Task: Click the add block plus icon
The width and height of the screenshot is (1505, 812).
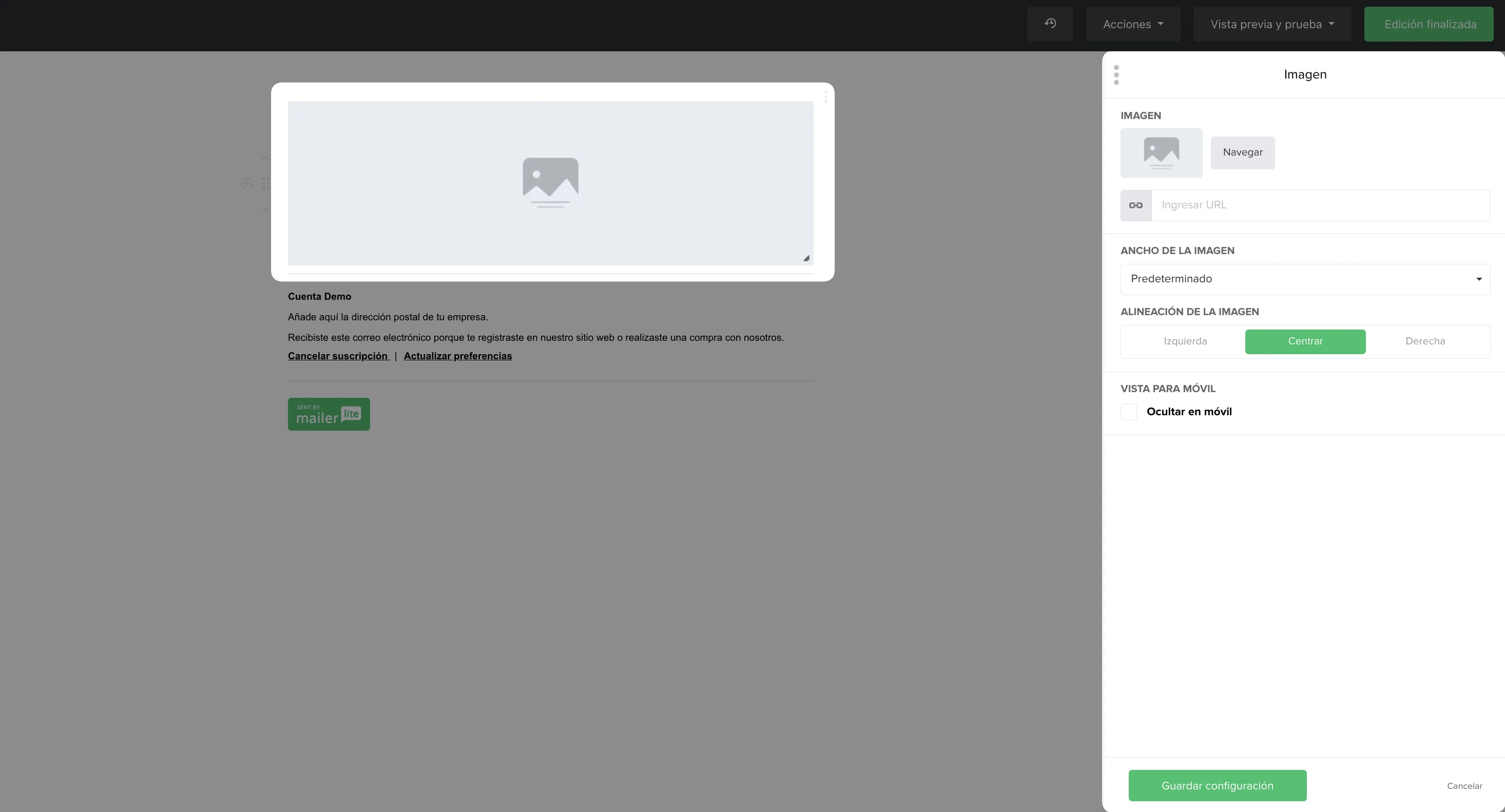Action: pos(246,183)
